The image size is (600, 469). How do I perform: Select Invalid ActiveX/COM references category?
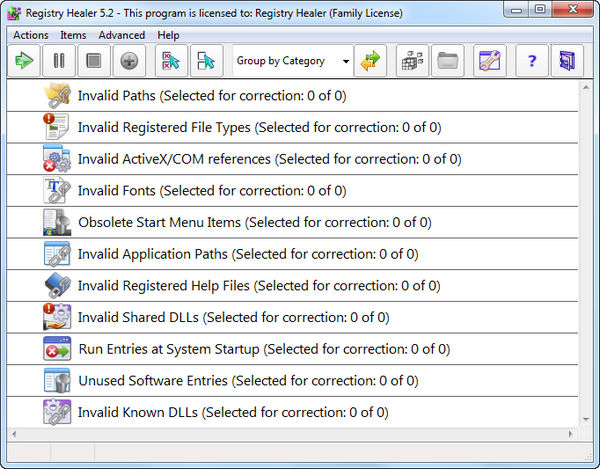pyautogui.click(x=269, y=159)
